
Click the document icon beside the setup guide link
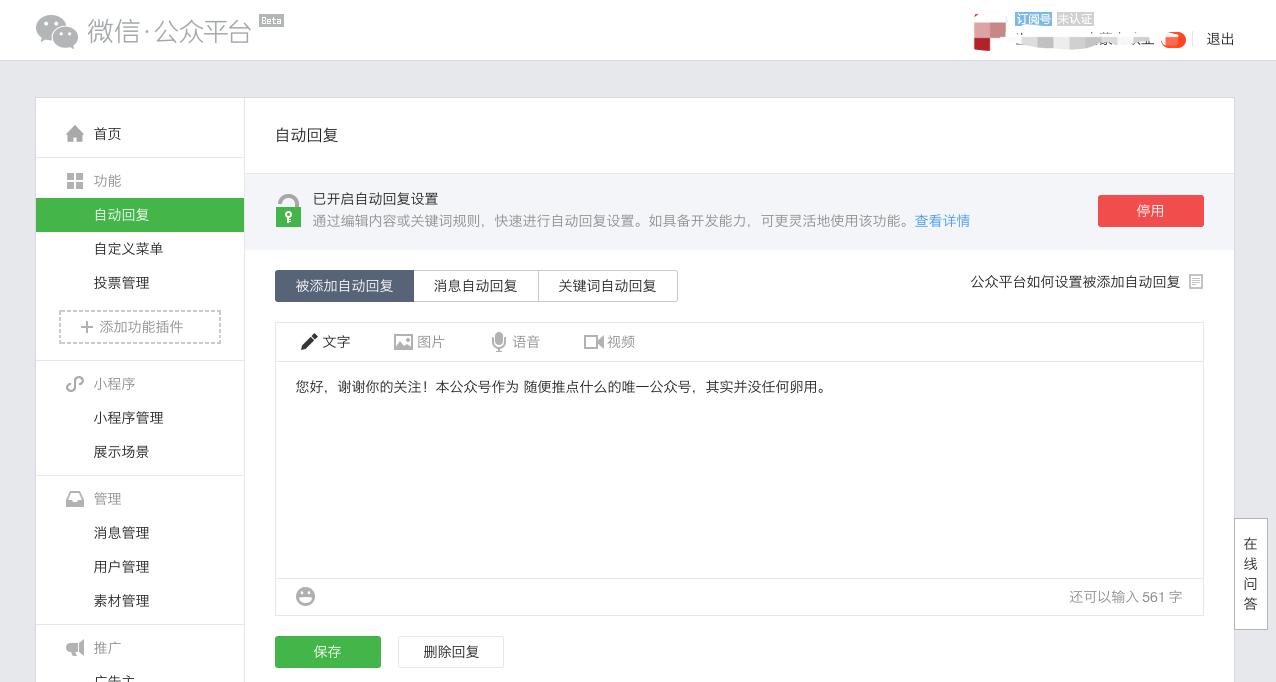pos(1196,281)
